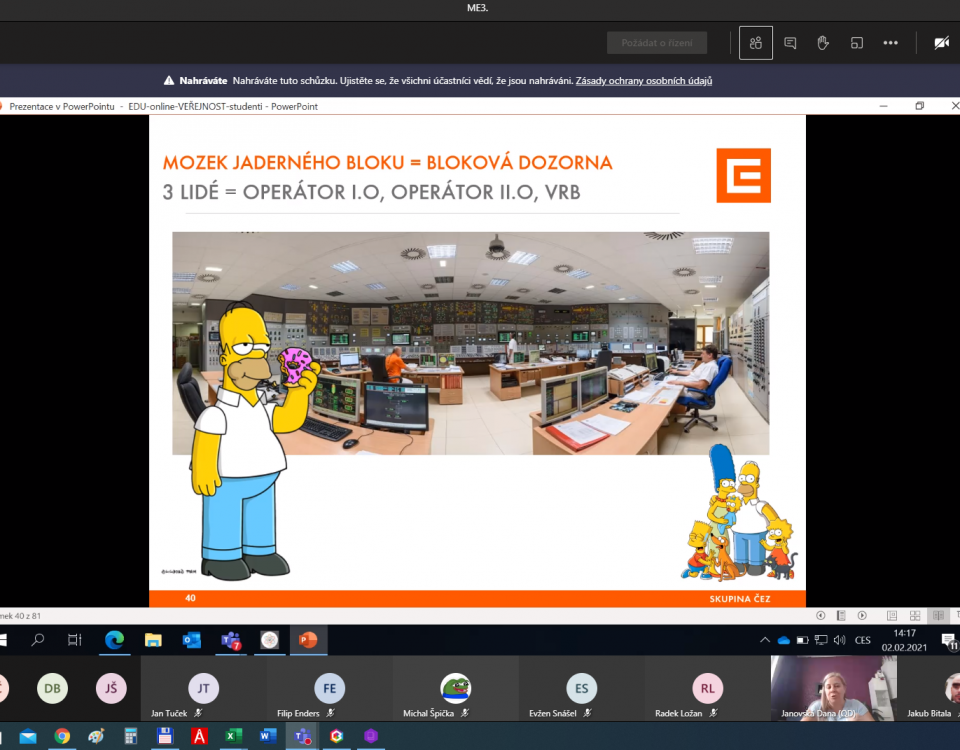Open the slide menu icon between the arrows

841,615
